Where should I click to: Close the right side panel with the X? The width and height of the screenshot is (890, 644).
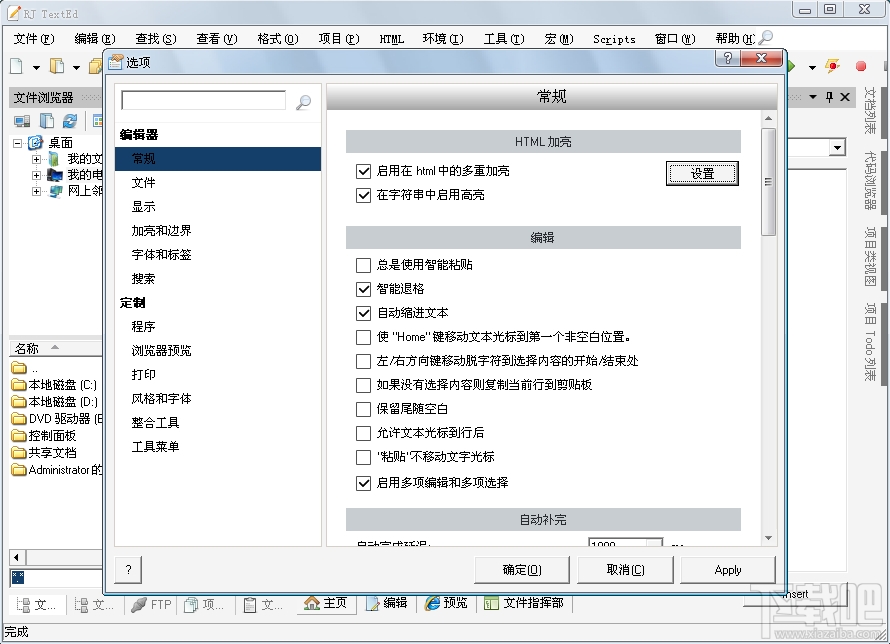point(845,97)
